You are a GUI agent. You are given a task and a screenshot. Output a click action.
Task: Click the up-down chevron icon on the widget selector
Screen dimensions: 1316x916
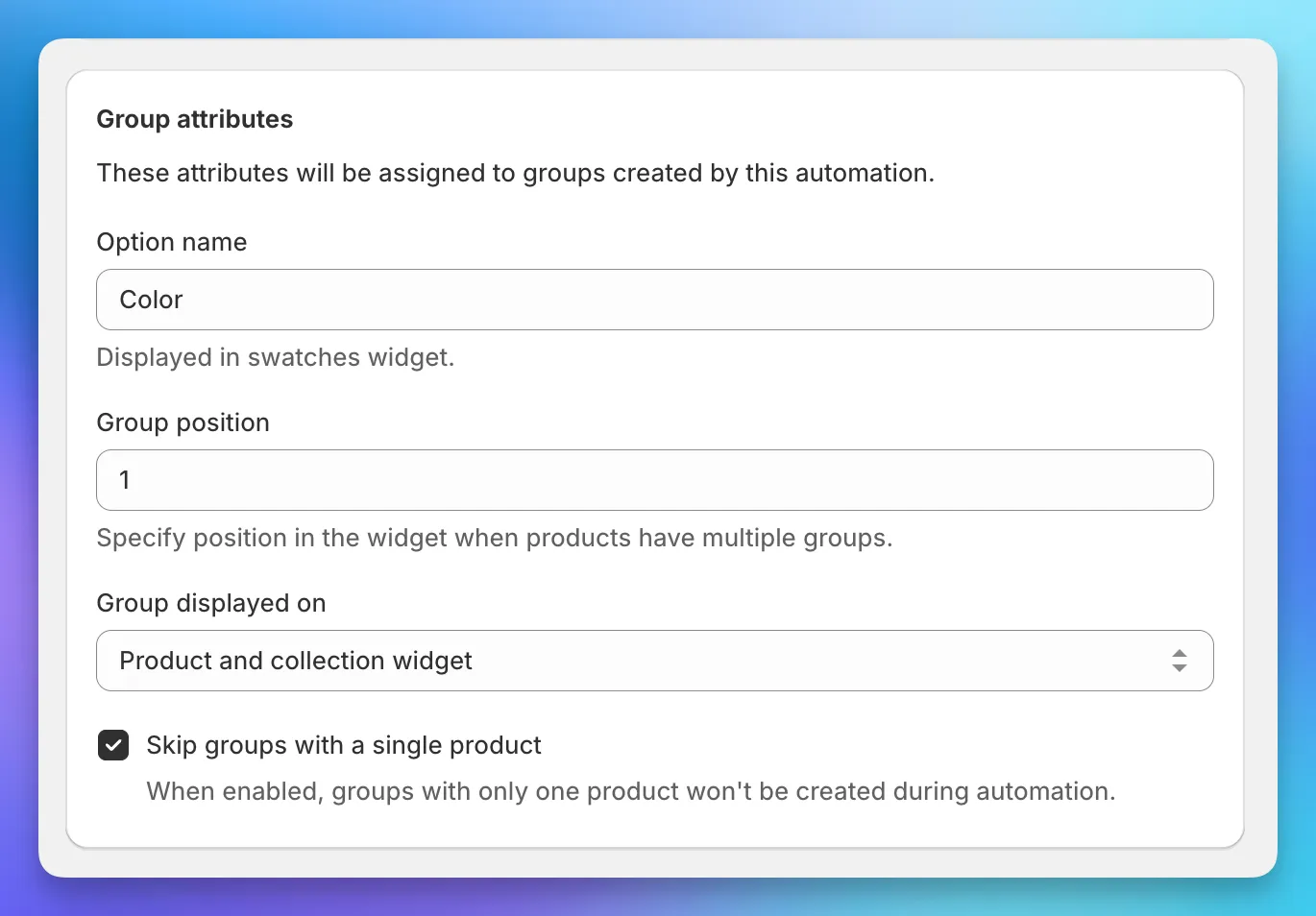(x=1179, y=661)
